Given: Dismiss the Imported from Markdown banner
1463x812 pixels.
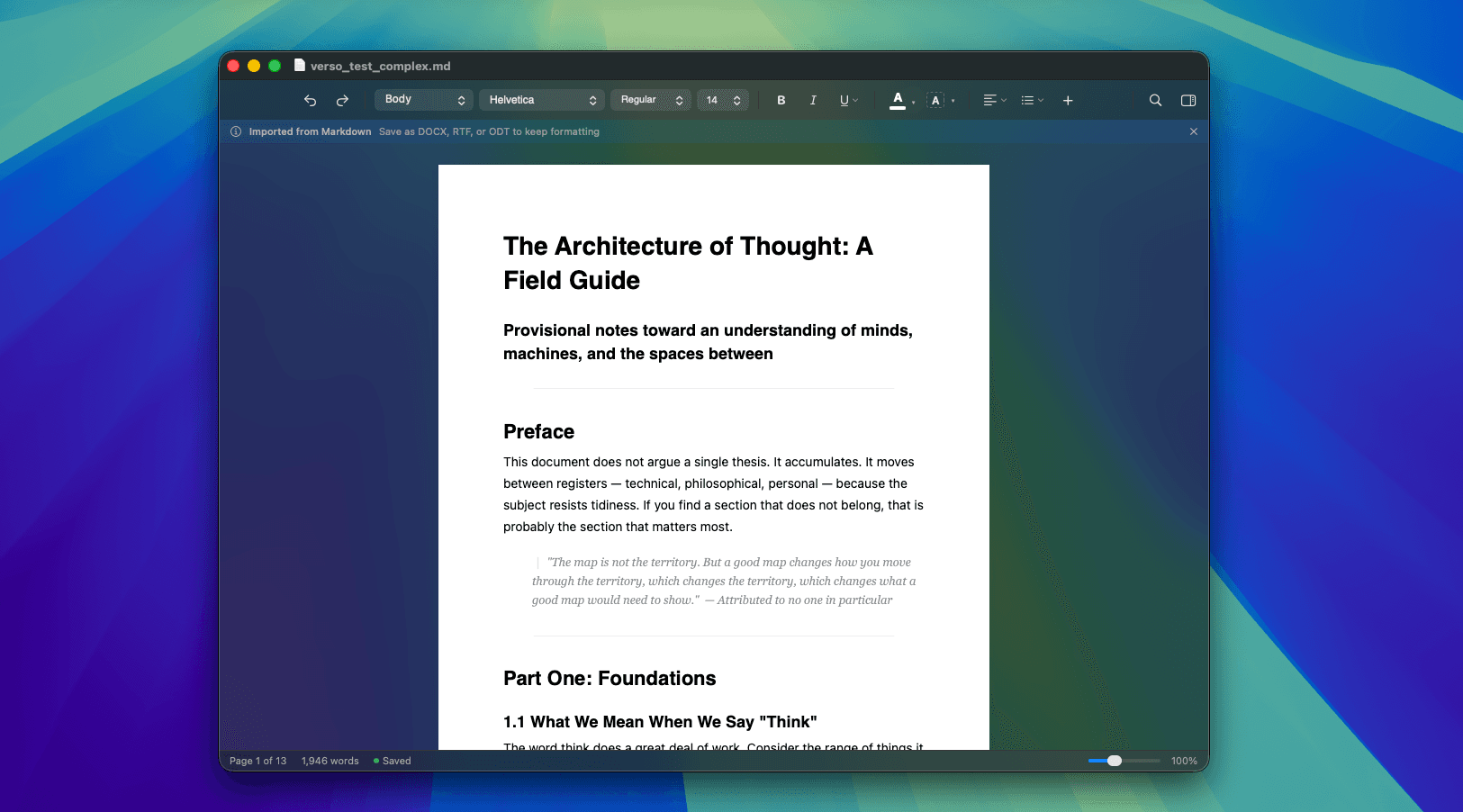Looking at the screenshot, I should 1193,131.
